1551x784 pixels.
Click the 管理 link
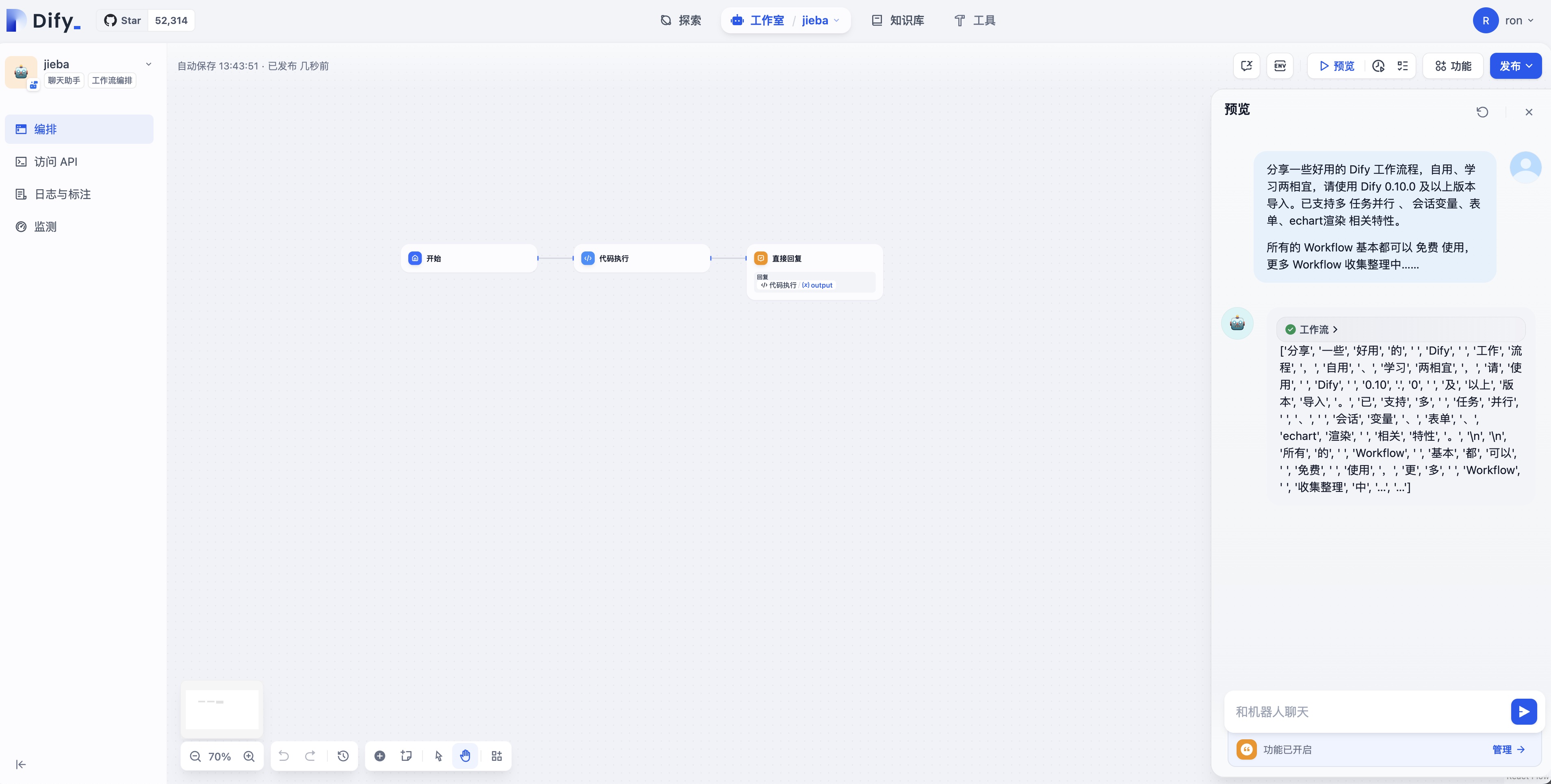[1508, 750]
